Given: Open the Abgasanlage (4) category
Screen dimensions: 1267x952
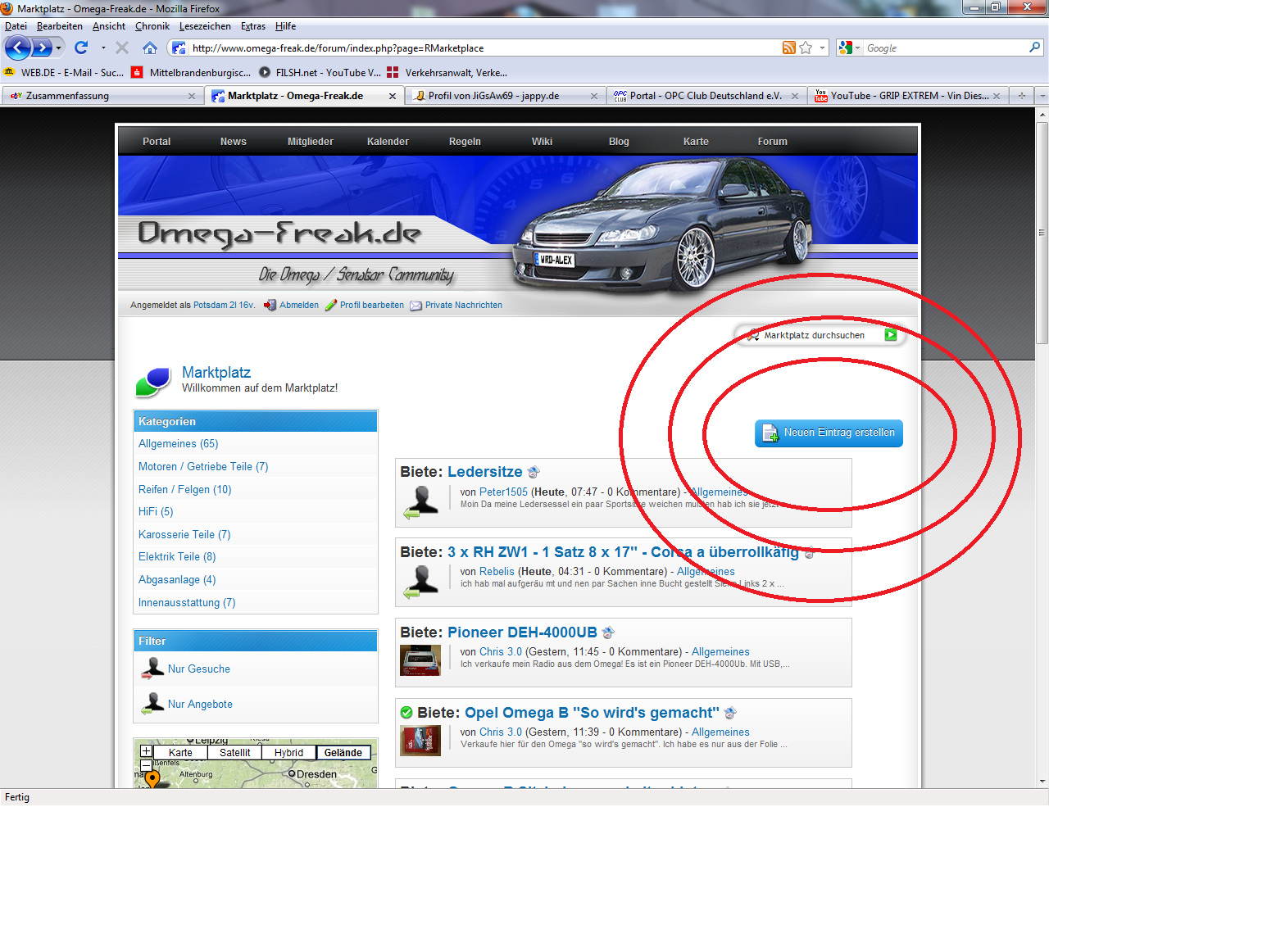Looking at the screenshot, I should (x=177, y=579).
